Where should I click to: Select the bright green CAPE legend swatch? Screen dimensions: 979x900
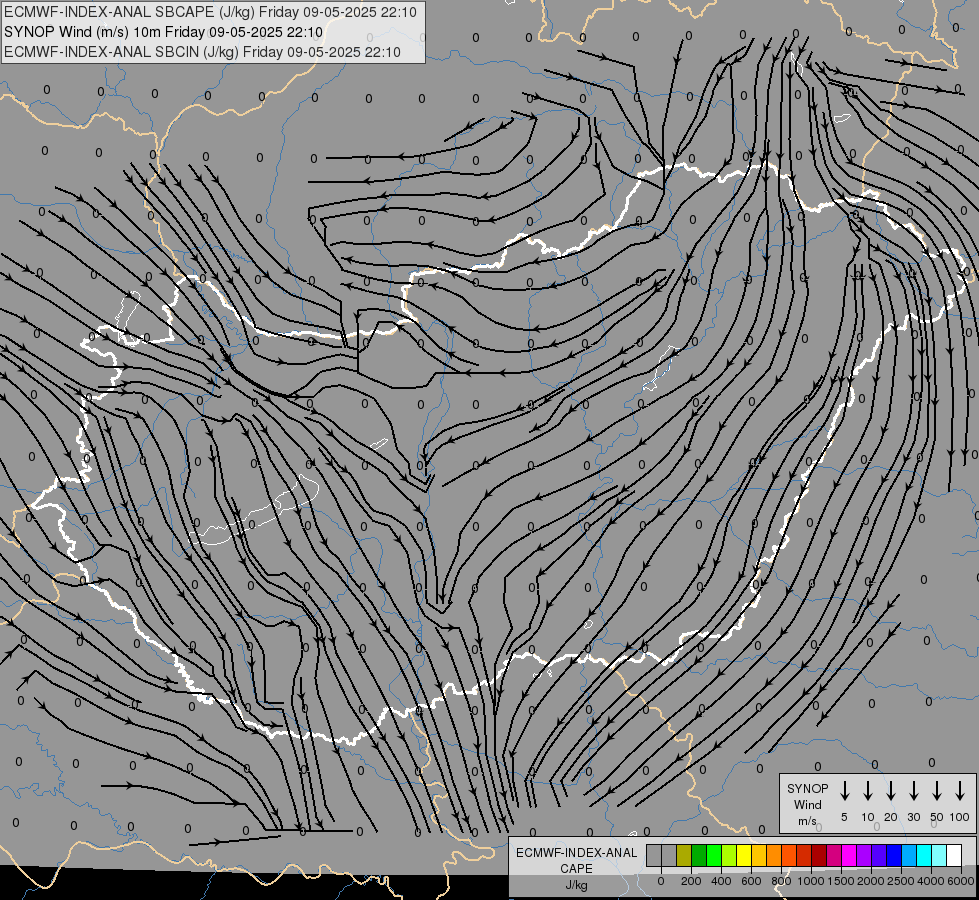[x=714, y=855]
